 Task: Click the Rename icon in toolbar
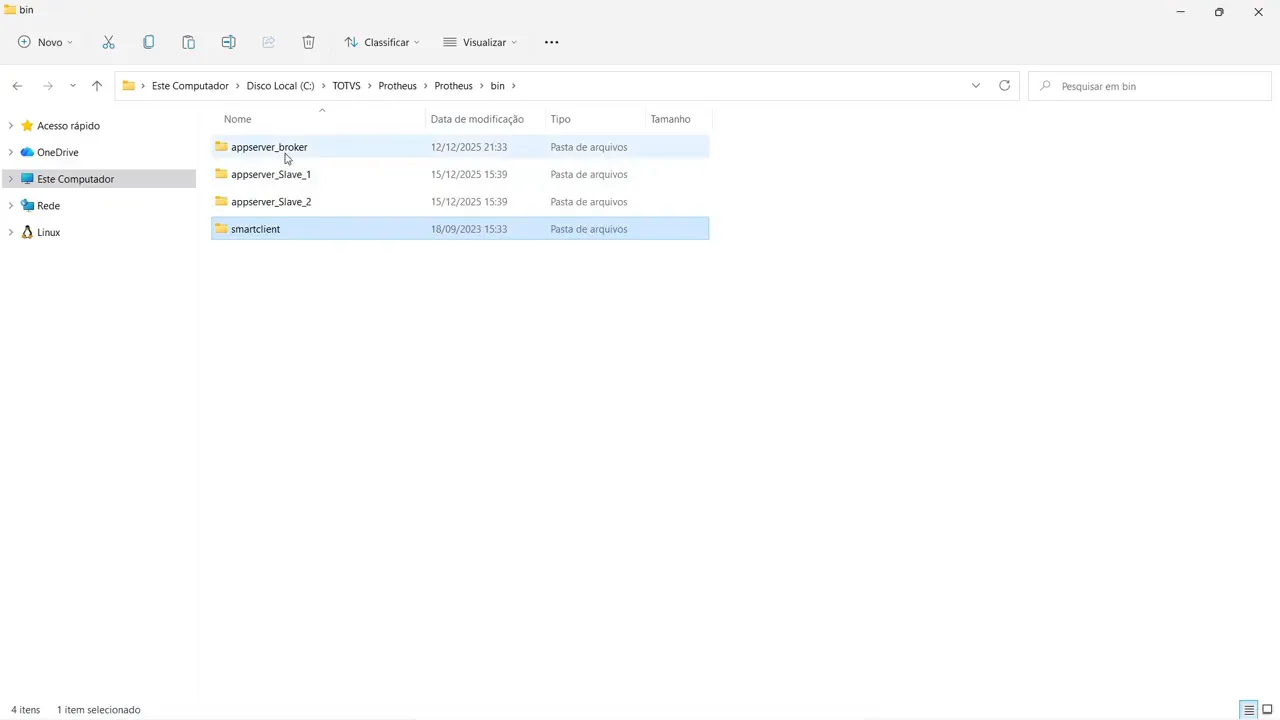coord(228,42)
